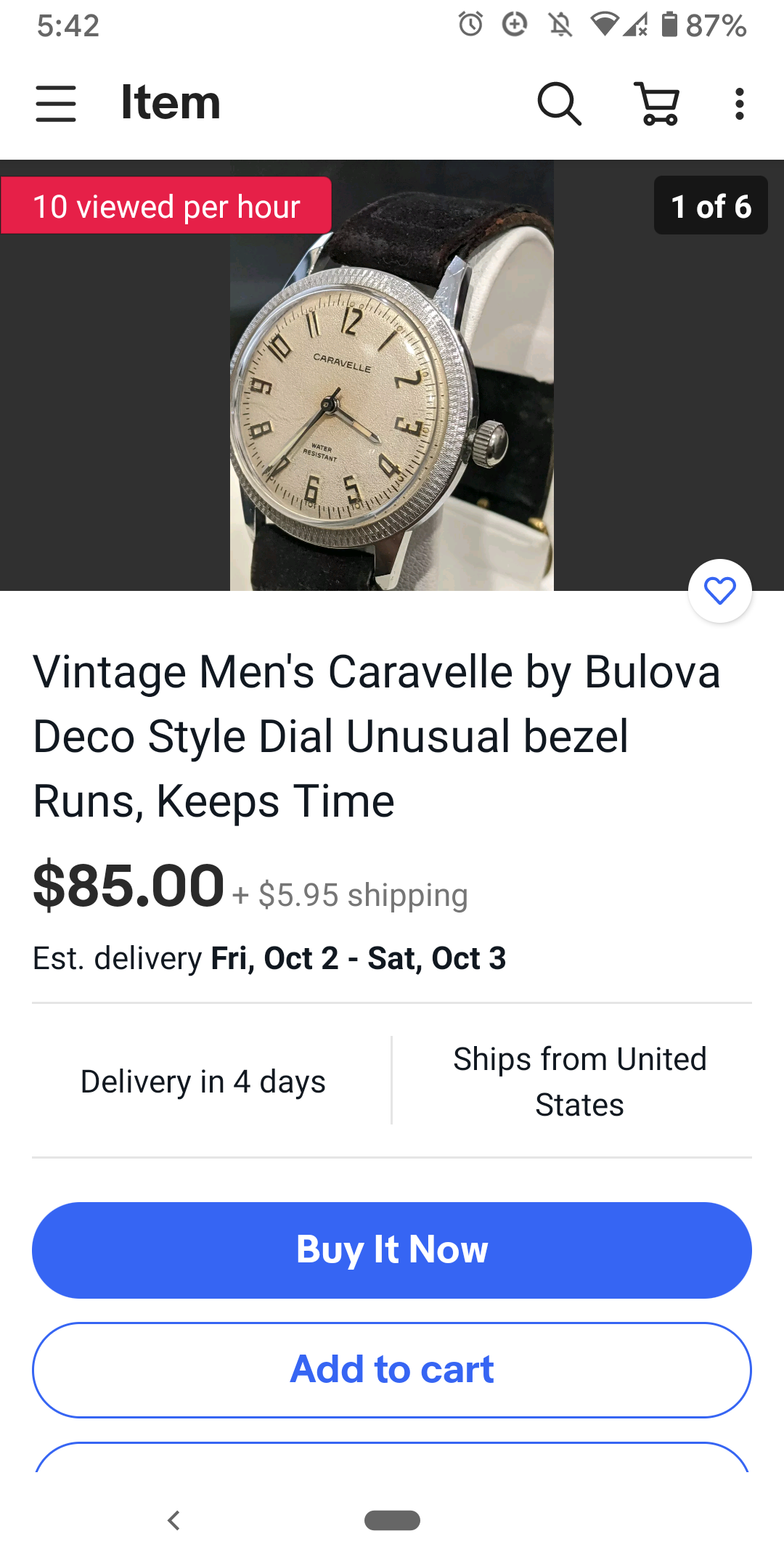Screen dimensions: 784x1568
Task: Click the Buy It Now button
Action: [x=392, y=1250]
